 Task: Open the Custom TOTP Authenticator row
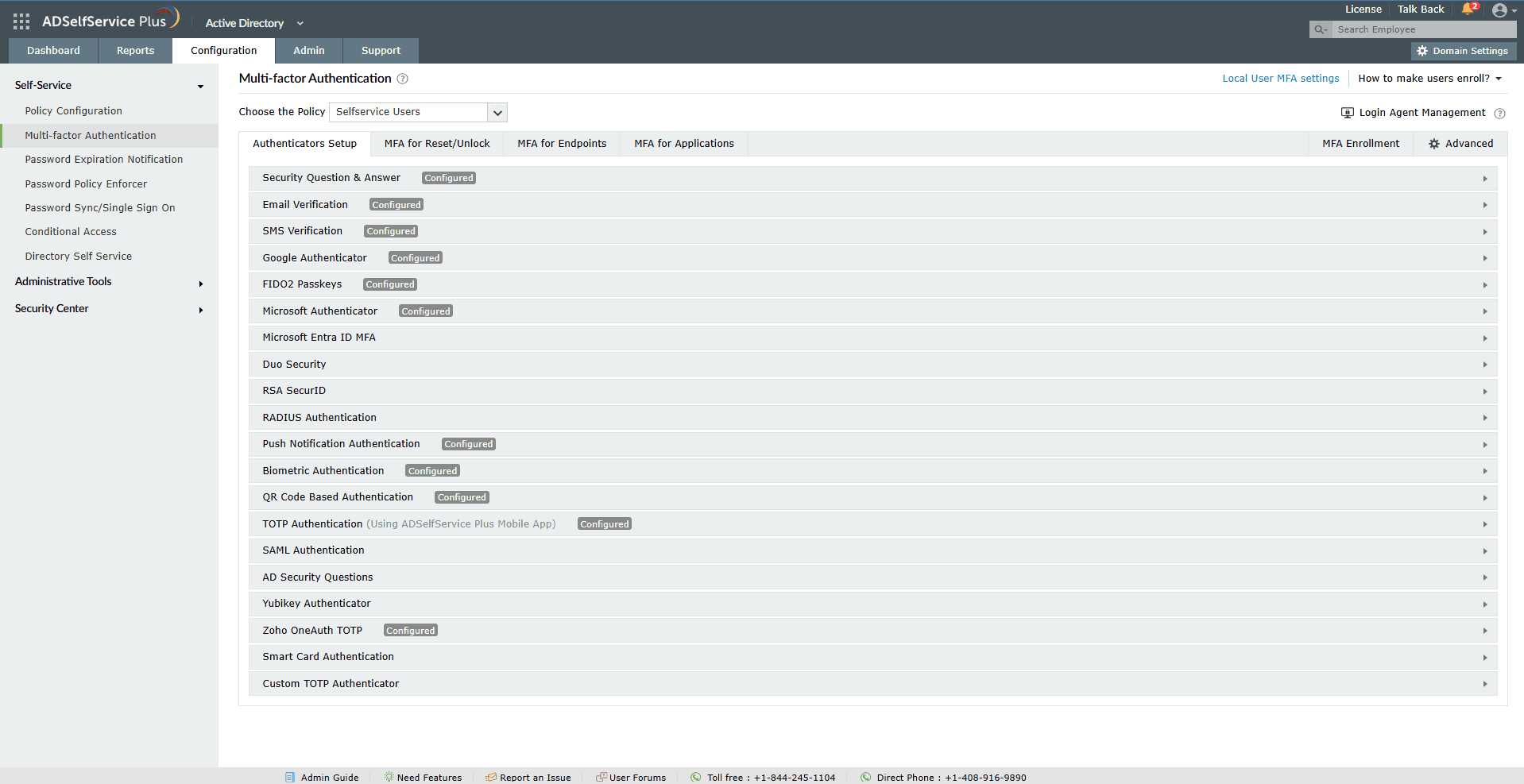coord(872,684)
